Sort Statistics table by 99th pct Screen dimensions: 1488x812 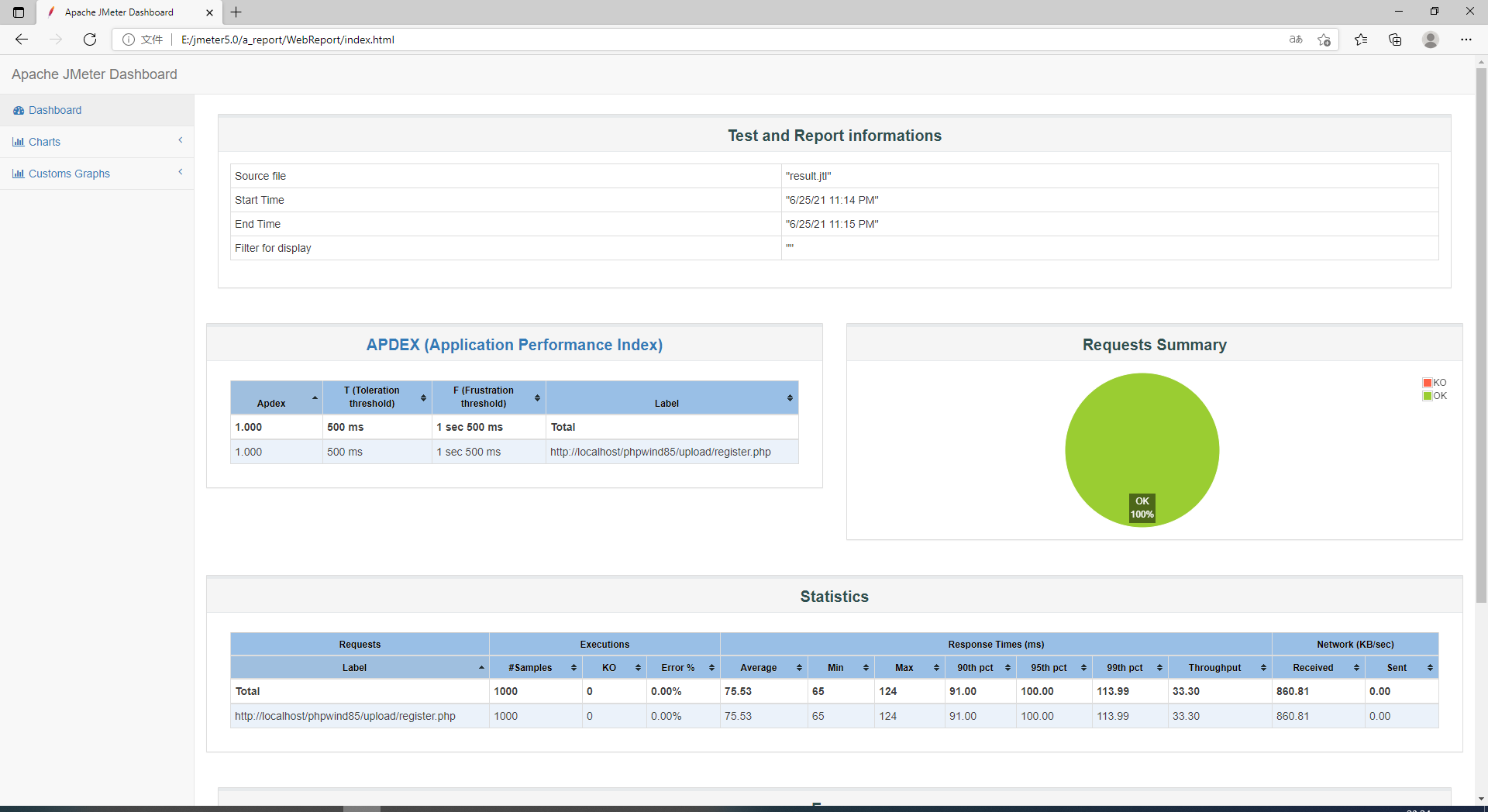pos(1130,668)
